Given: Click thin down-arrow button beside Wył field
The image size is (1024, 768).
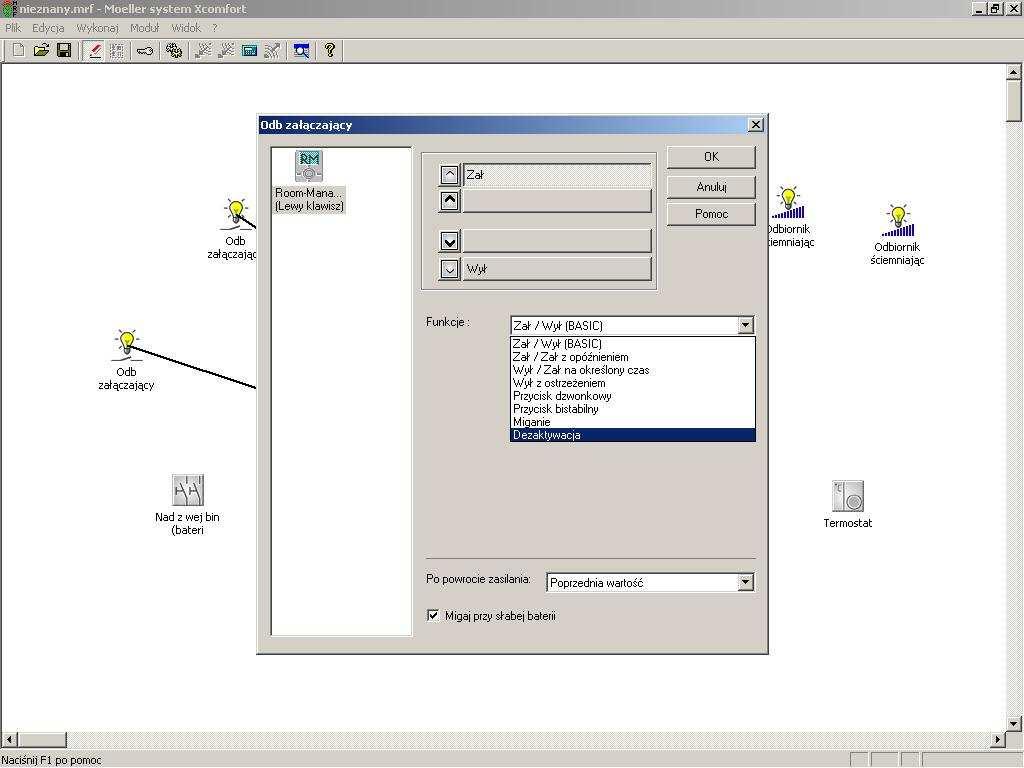Looking at the screenshot, I should [x=449, y=269].
